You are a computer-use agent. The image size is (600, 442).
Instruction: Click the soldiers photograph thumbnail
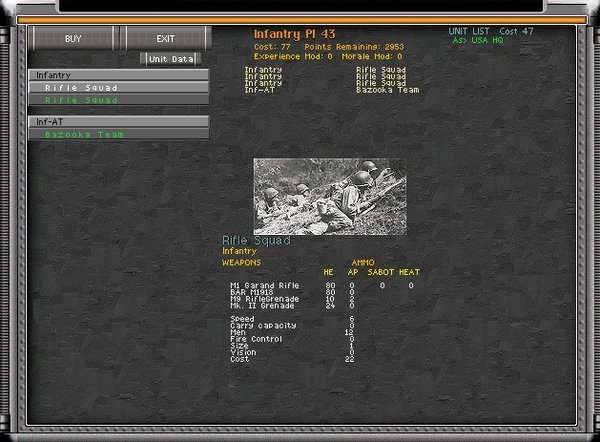point(329,196)
